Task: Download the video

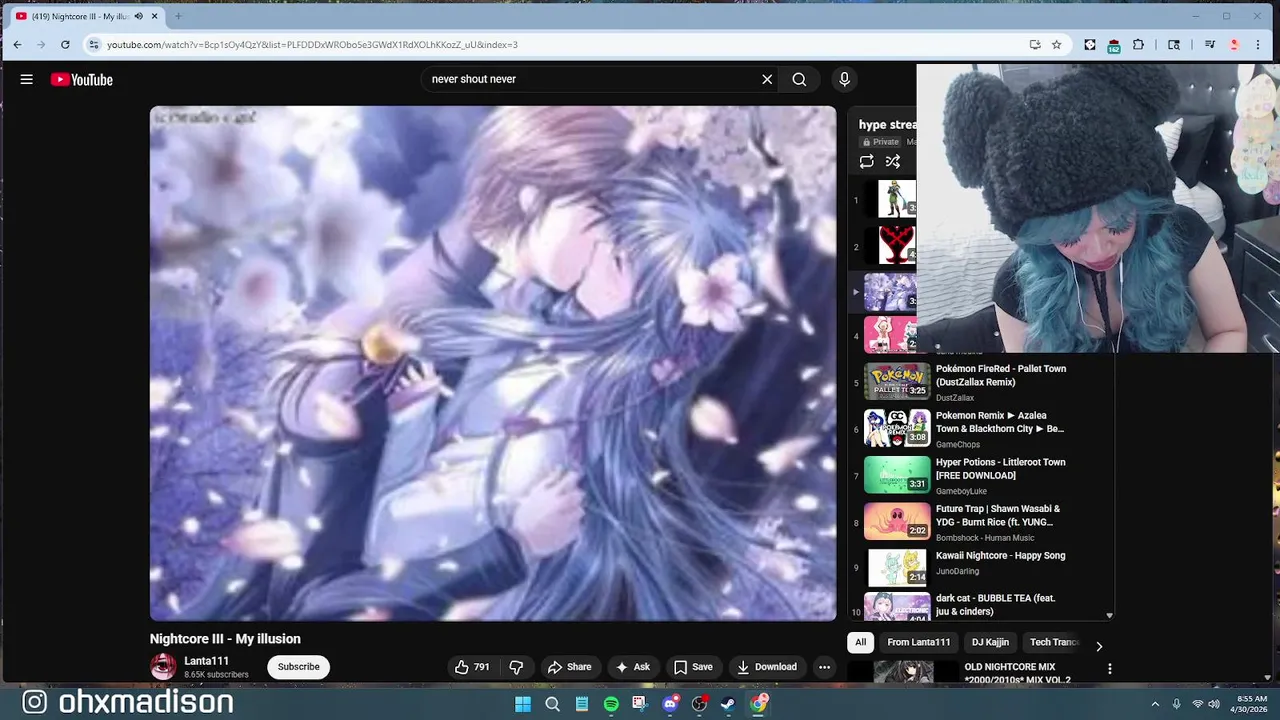Action: [767, 667]
